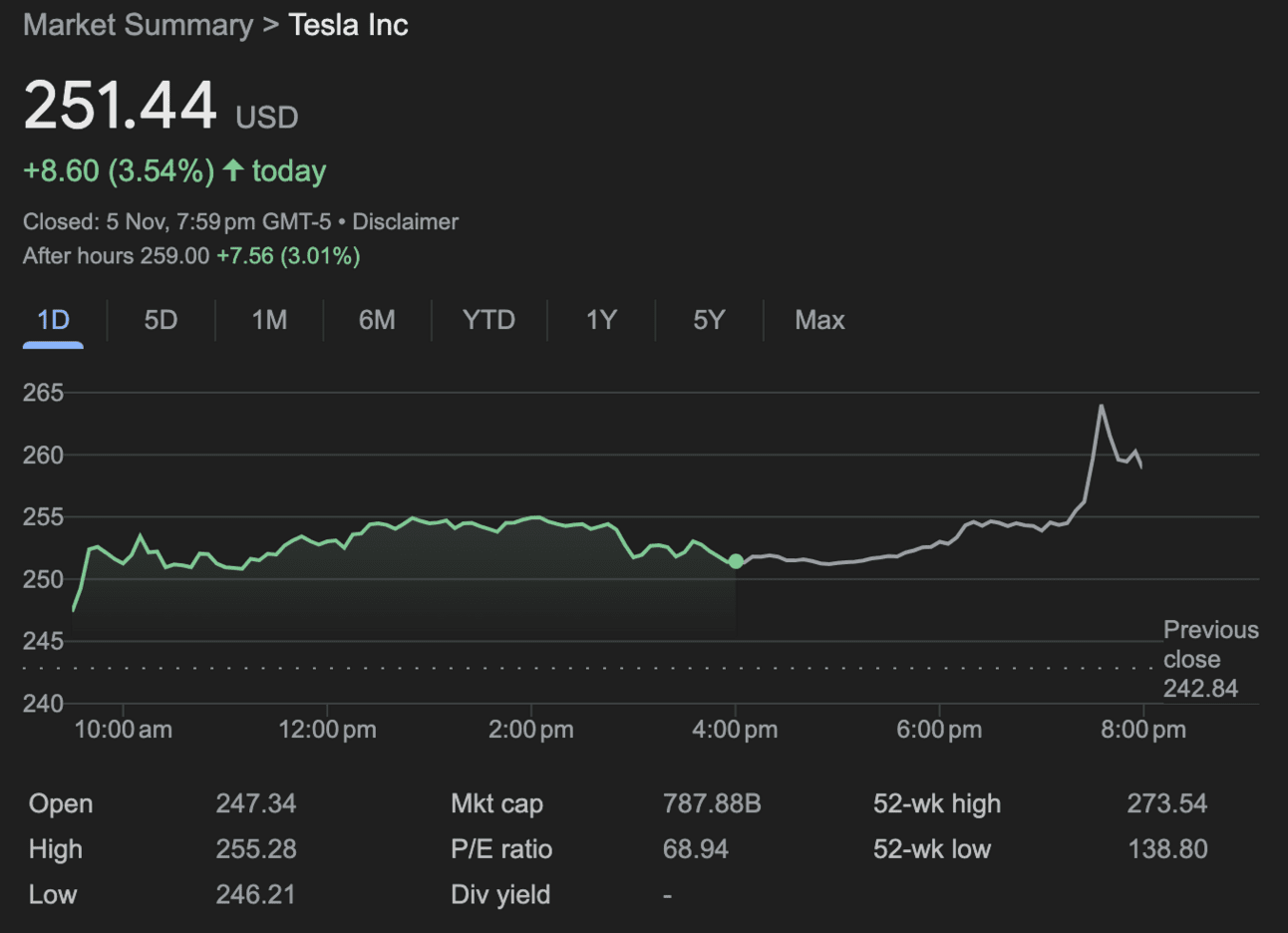
Task: Click the Disclaimer link
Action: click(405, 221)
